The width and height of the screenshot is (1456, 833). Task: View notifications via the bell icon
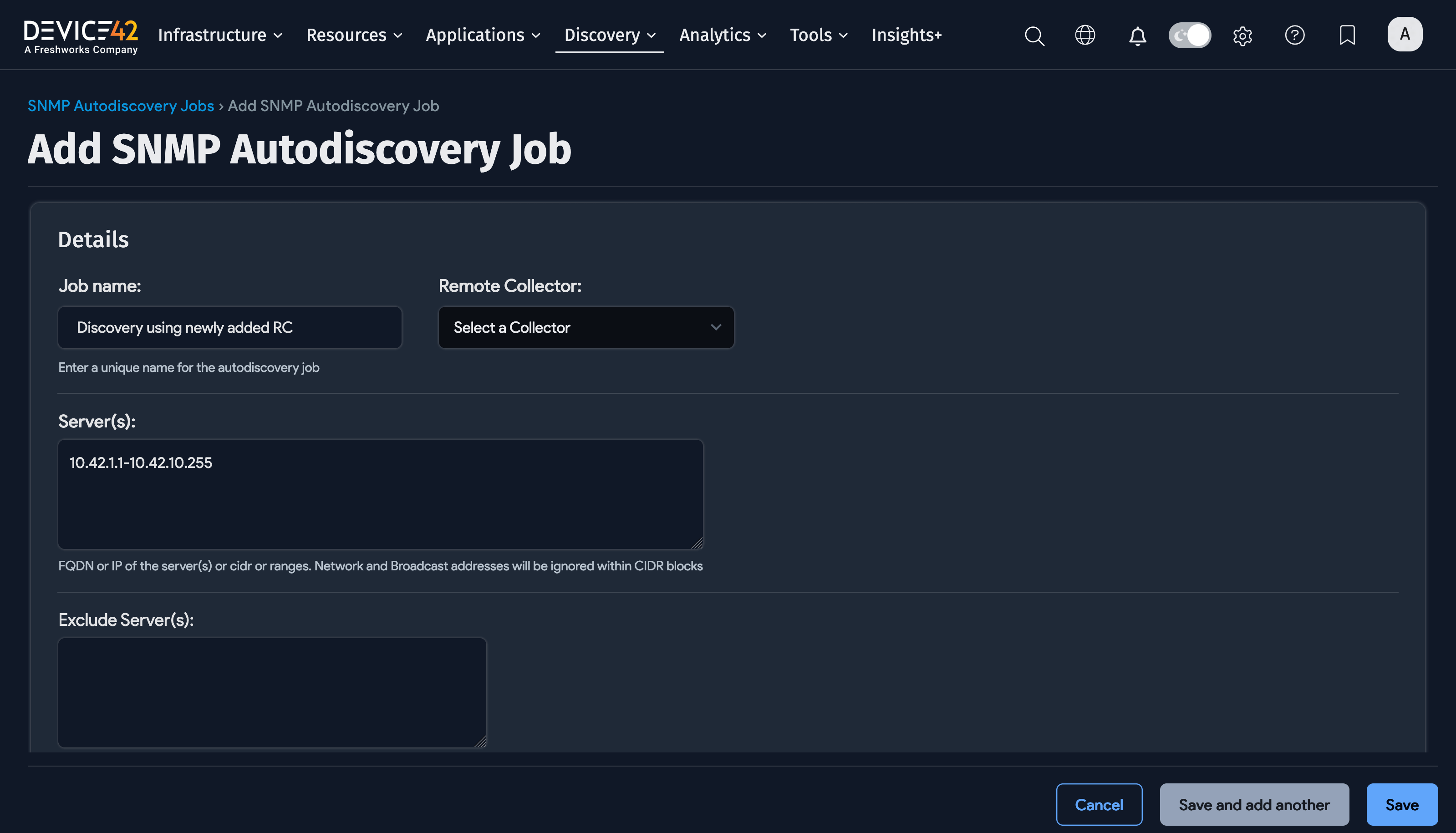(x=1137, y=36)
